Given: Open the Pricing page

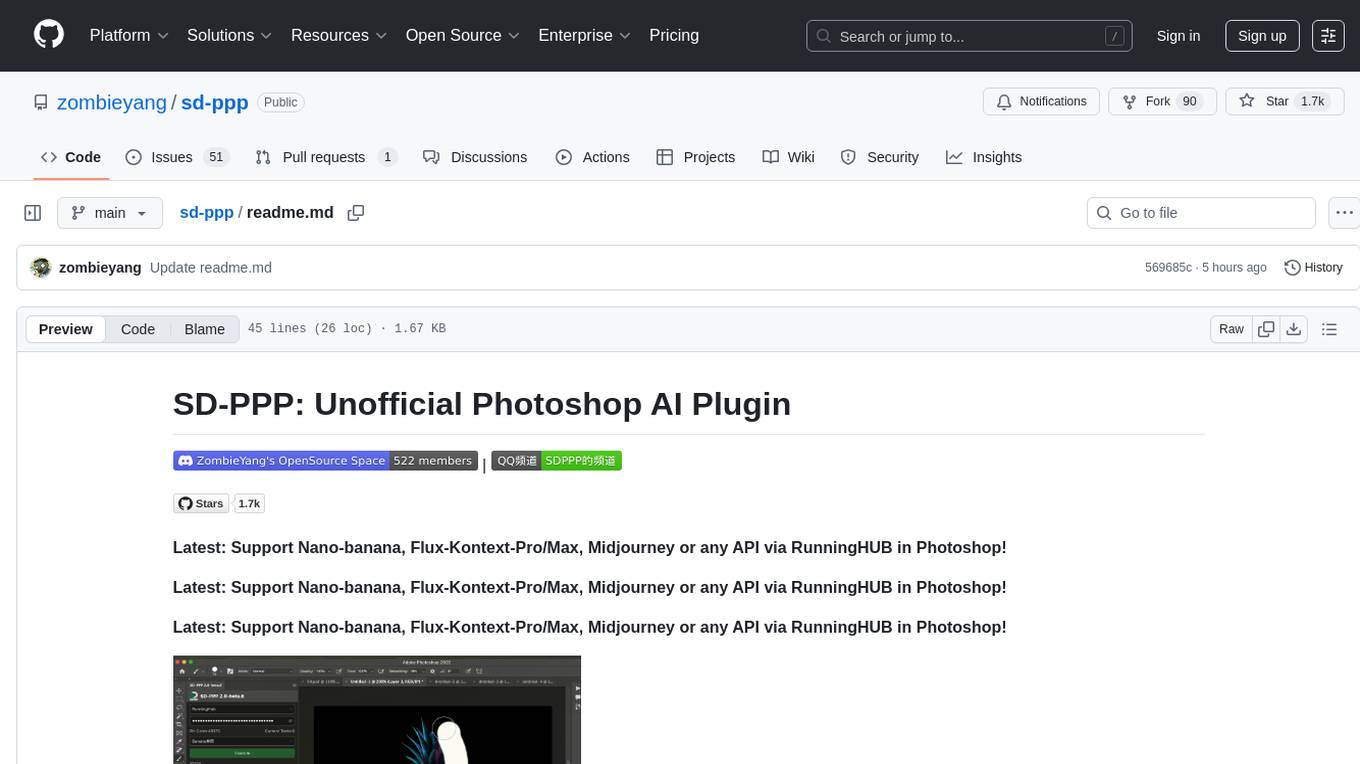Looking at the screenshot, I should 674,35.
